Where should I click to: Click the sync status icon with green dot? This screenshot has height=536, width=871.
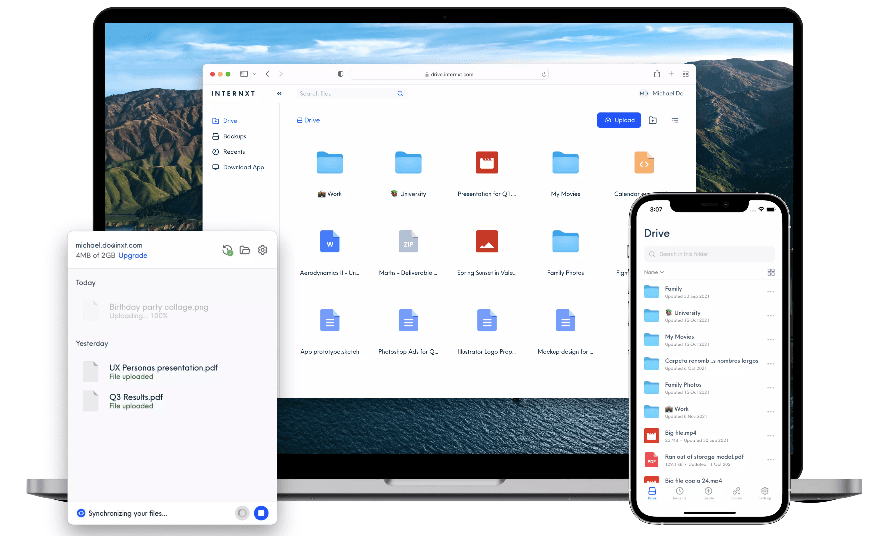click(x=228, y=250)
